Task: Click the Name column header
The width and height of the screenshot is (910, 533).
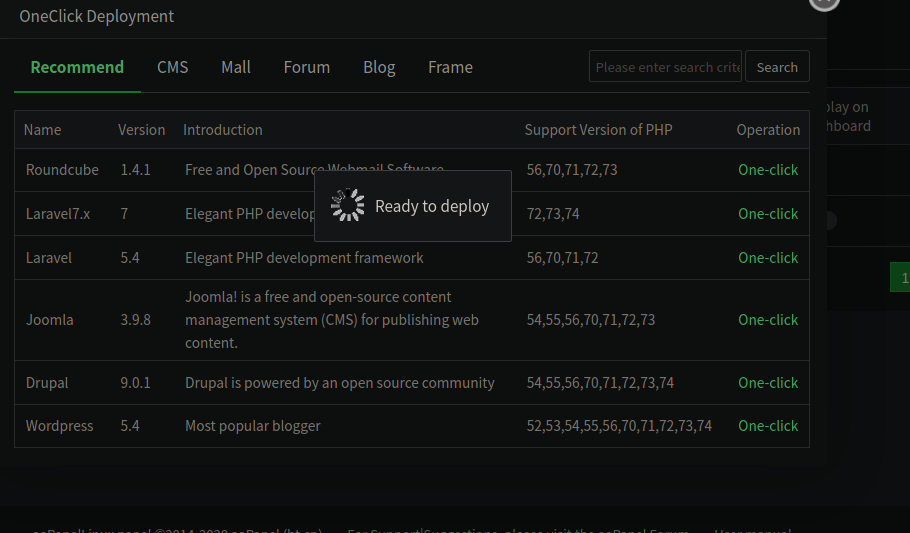Action: tap(43, 130)
